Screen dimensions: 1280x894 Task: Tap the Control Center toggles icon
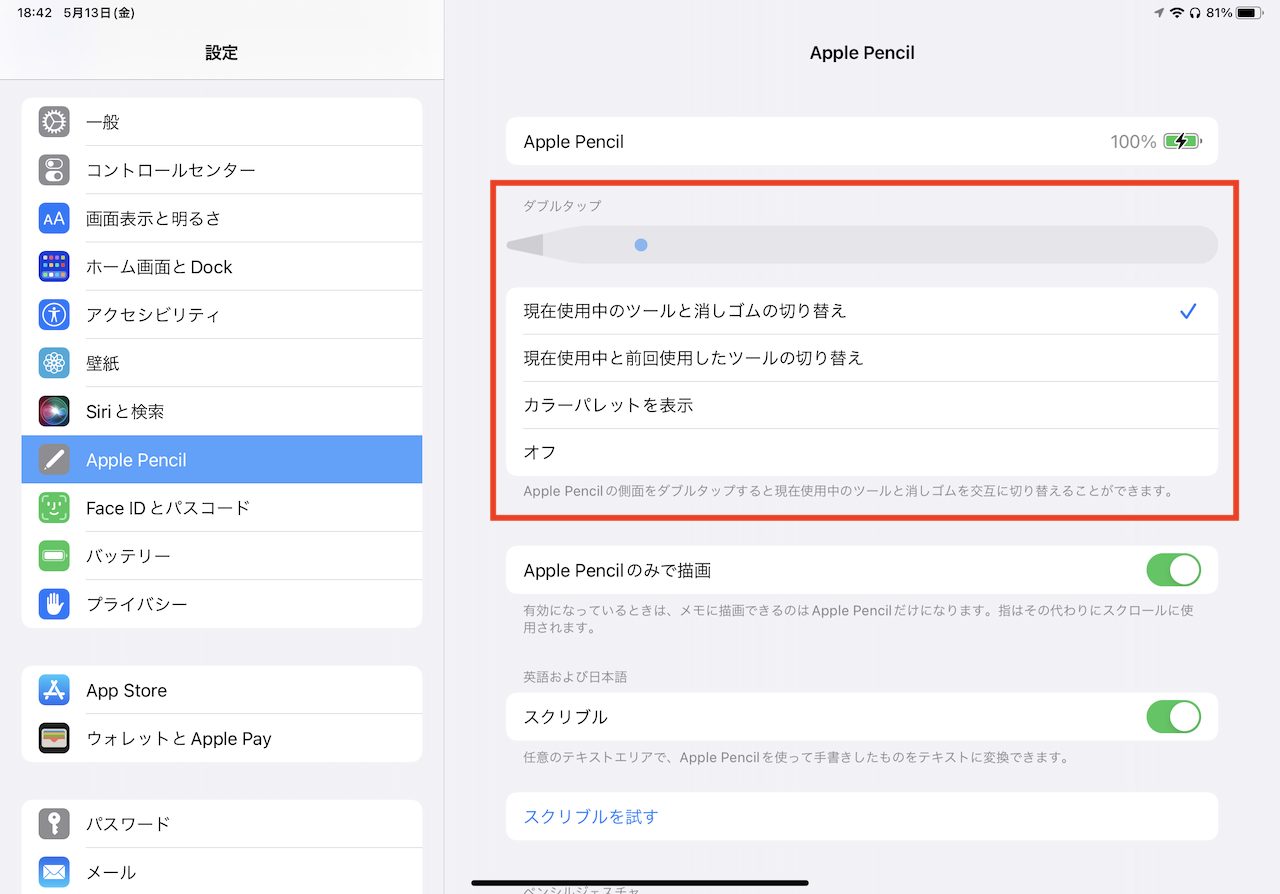coord(54,170)
